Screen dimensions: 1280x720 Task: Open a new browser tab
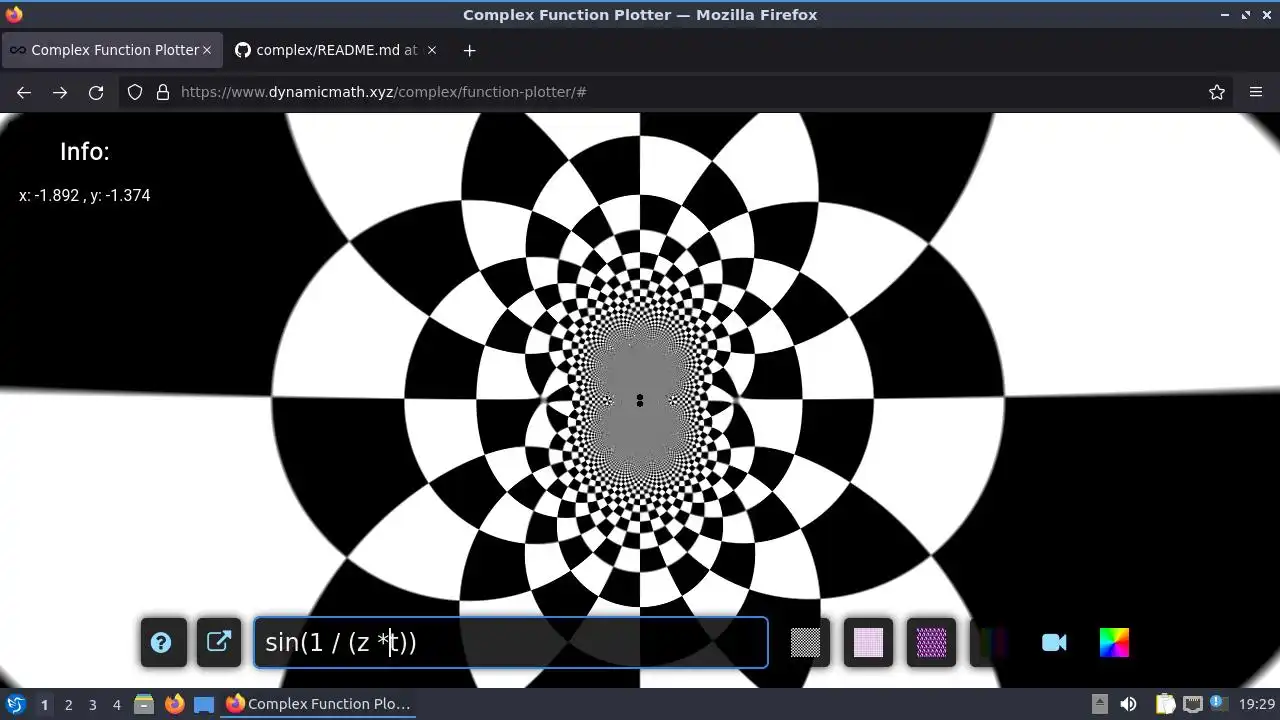pyautogui.click(x=469, y=50)
